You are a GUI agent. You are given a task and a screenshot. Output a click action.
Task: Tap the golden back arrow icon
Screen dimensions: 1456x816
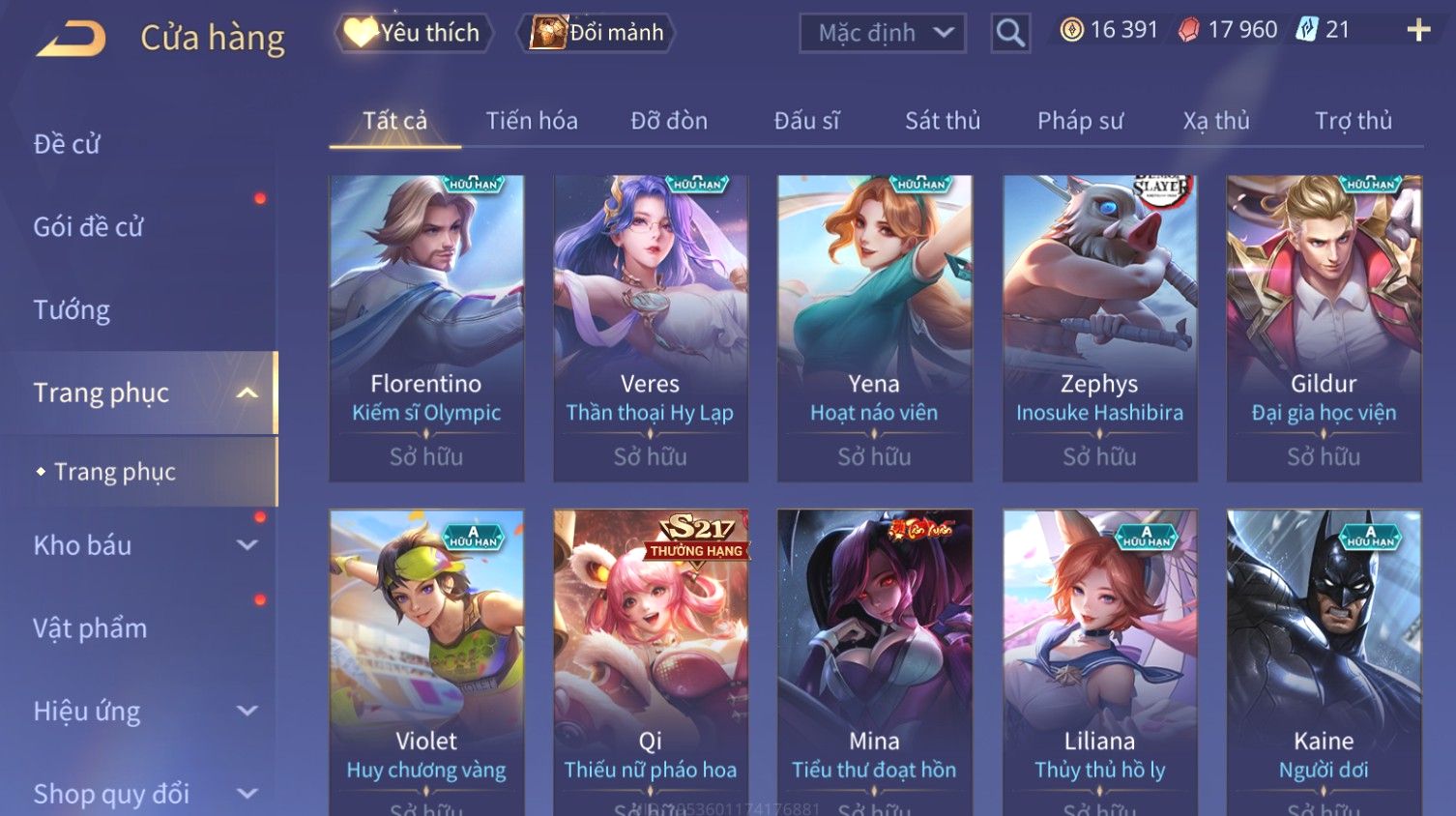71,38
